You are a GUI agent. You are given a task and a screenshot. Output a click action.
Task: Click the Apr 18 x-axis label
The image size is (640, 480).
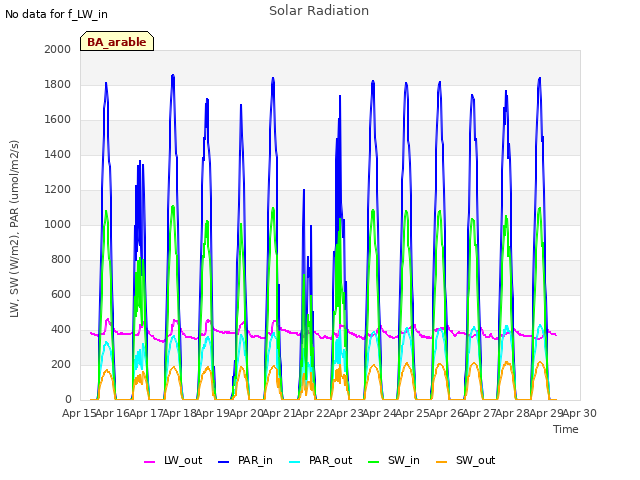click(179, 413)
